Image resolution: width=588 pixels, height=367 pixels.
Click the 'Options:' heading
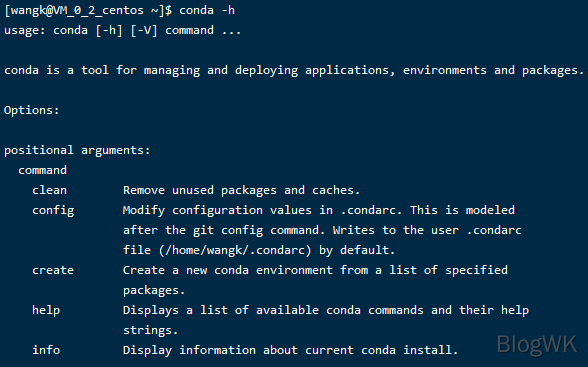[x=32, y=111]
